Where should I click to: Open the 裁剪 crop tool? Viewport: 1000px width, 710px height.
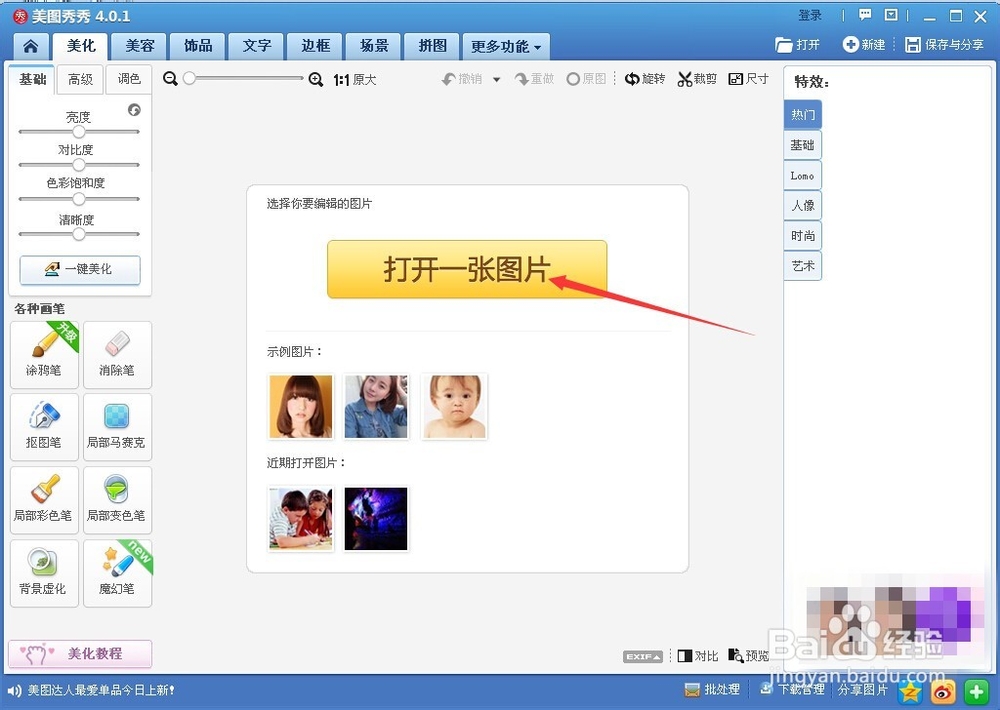pyautogui.click(x=697, y=78)
